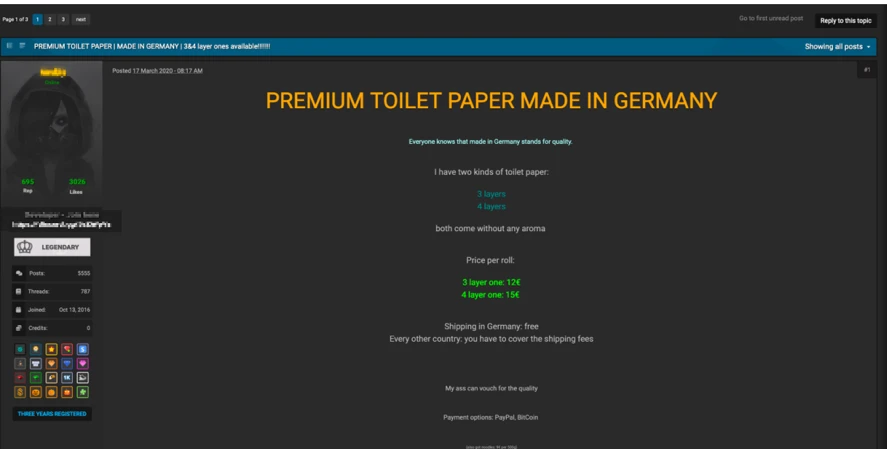
Task: Click the blue 'S' award badge
Action: point(83,349)
